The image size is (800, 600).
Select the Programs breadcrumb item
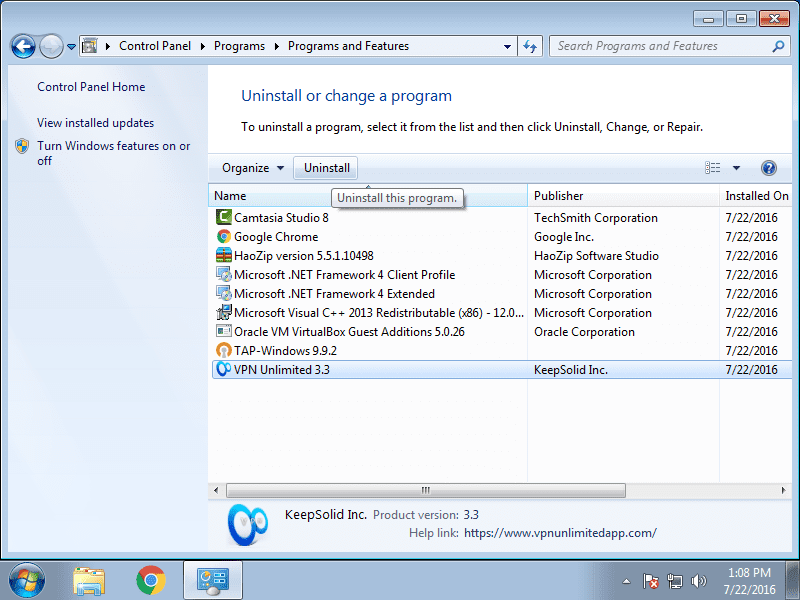coord(239,45)
